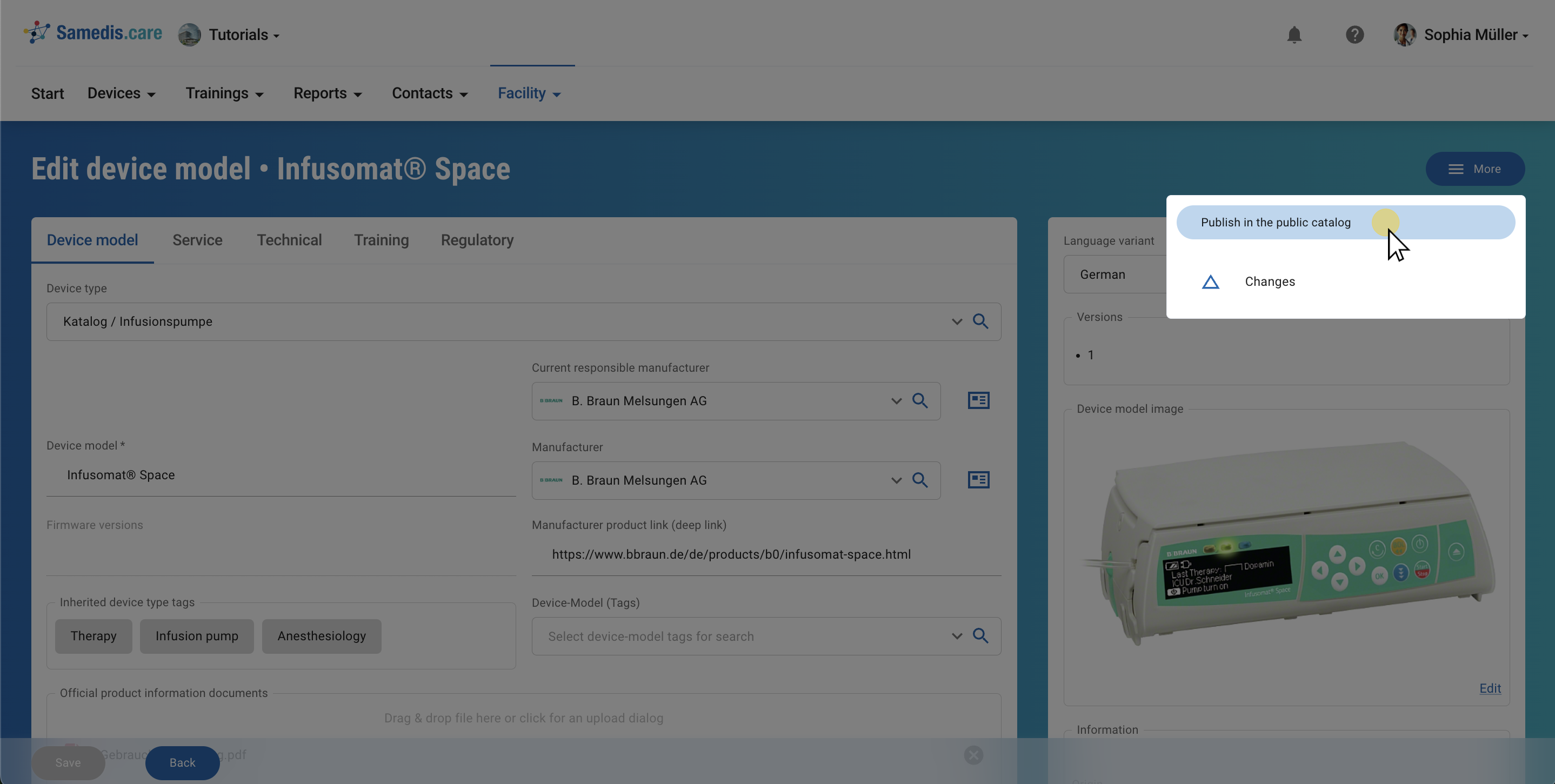1555x784 pixels.
Task: Switch to the Regulatory tab
Action: click(x=477, y=240)
